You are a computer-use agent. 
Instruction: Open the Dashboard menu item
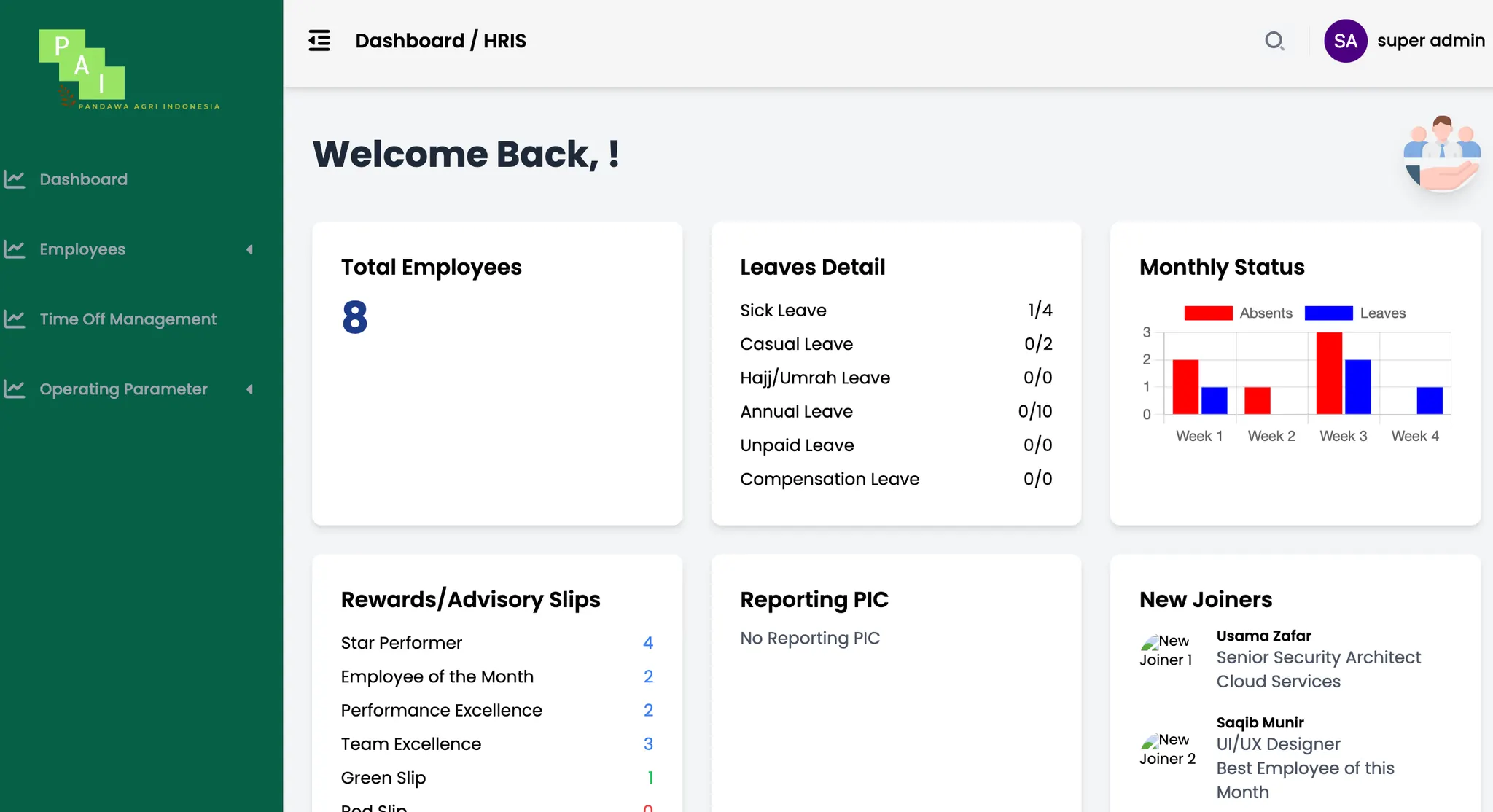coord(83,179)
